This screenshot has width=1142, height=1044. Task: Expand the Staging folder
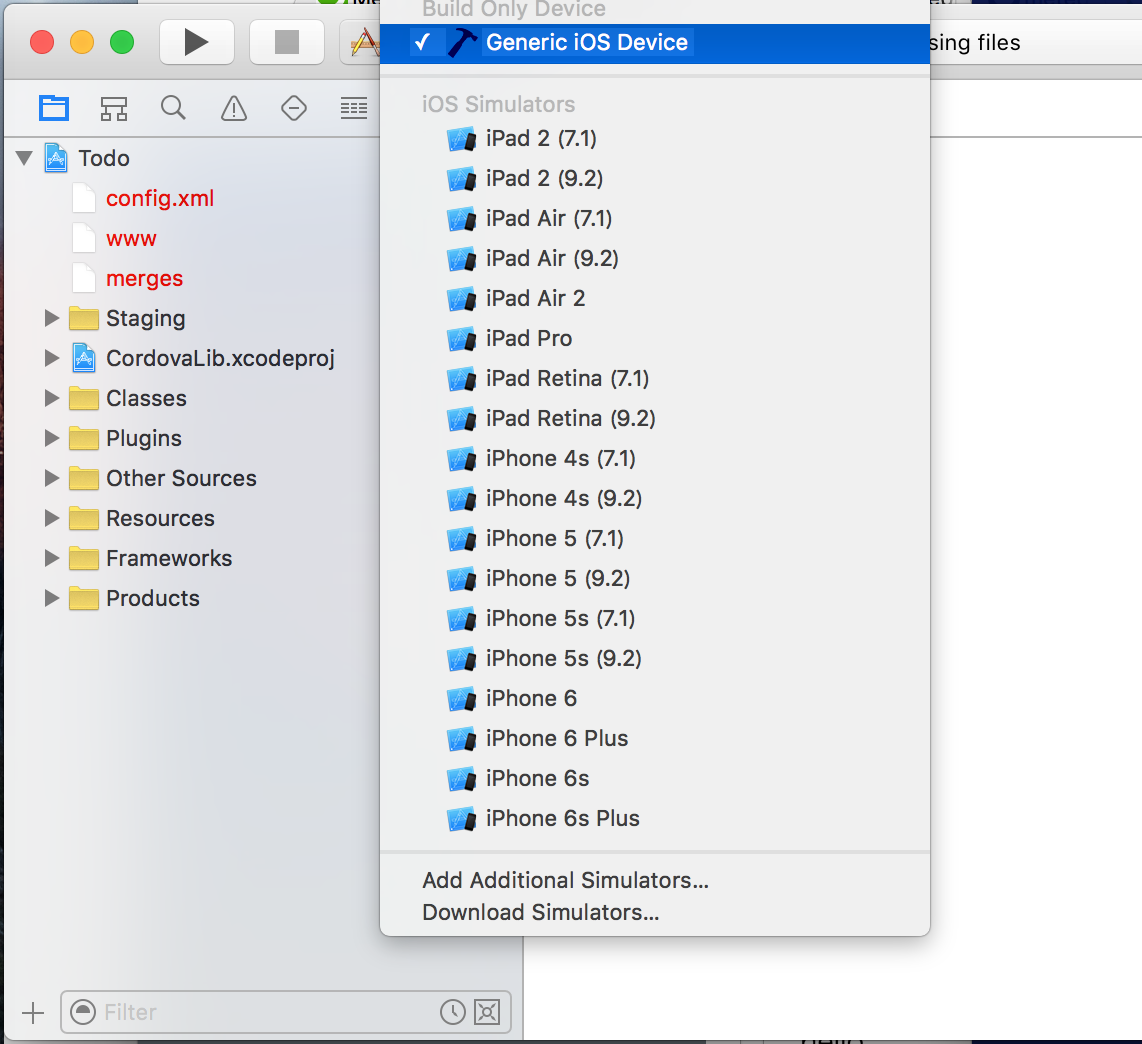click(52, 318)
